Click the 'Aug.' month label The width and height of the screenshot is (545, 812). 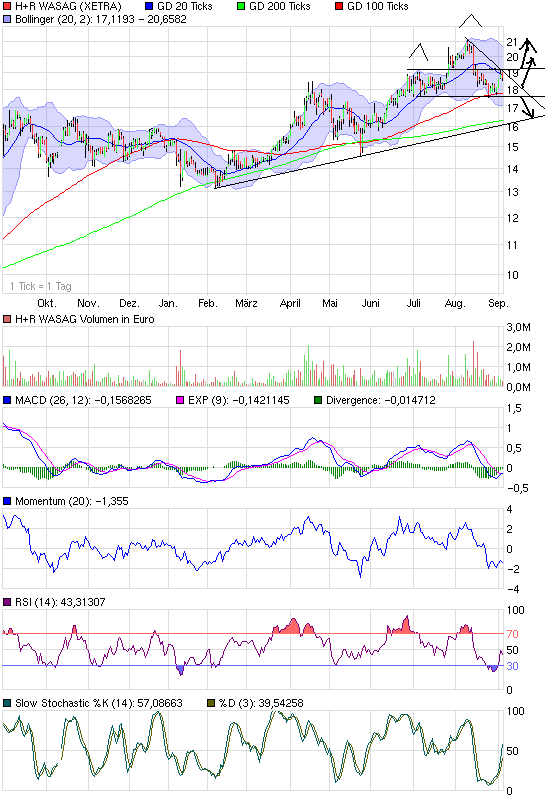pyautogui.click(x=455, y=303)
